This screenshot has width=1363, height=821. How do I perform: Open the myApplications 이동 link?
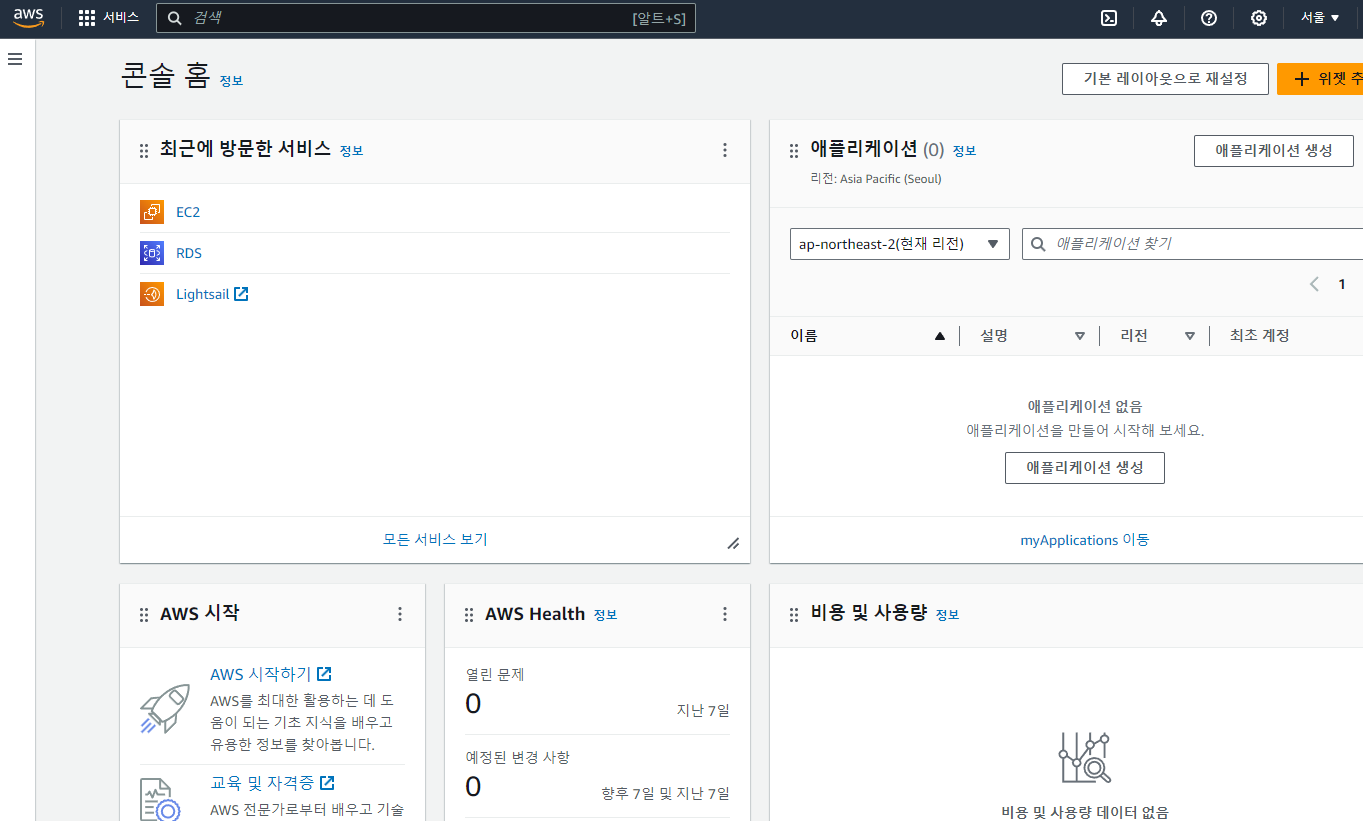[x=1085, y=540]
